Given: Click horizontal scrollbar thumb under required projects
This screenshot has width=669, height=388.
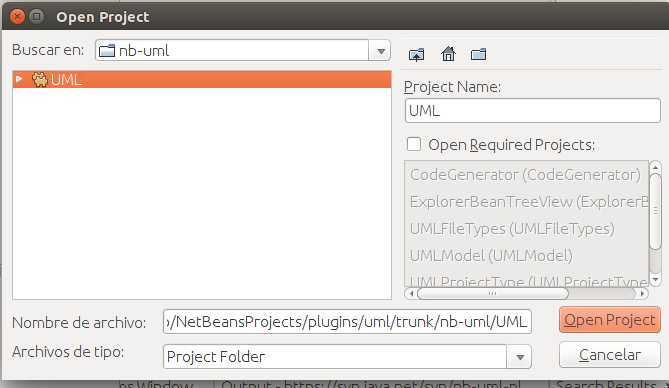Looking at the screenshot, I should (x=493, y=294).
